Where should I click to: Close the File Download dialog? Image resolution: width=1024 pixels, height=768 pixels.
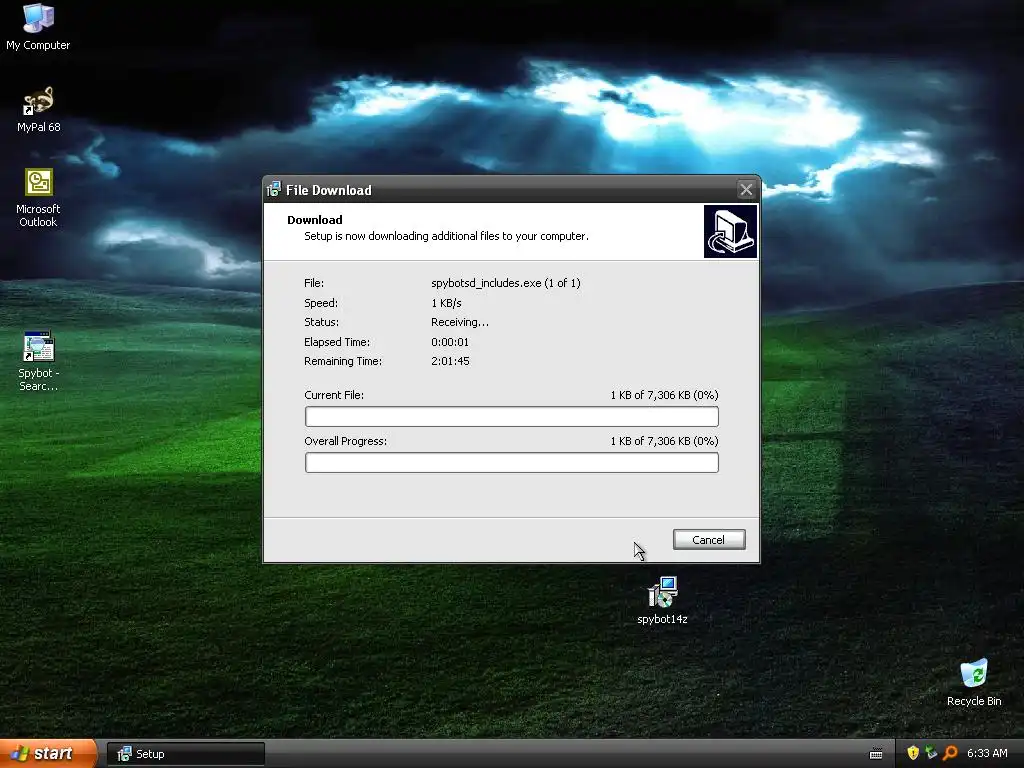pyautogui.click(x=746, y=190)
